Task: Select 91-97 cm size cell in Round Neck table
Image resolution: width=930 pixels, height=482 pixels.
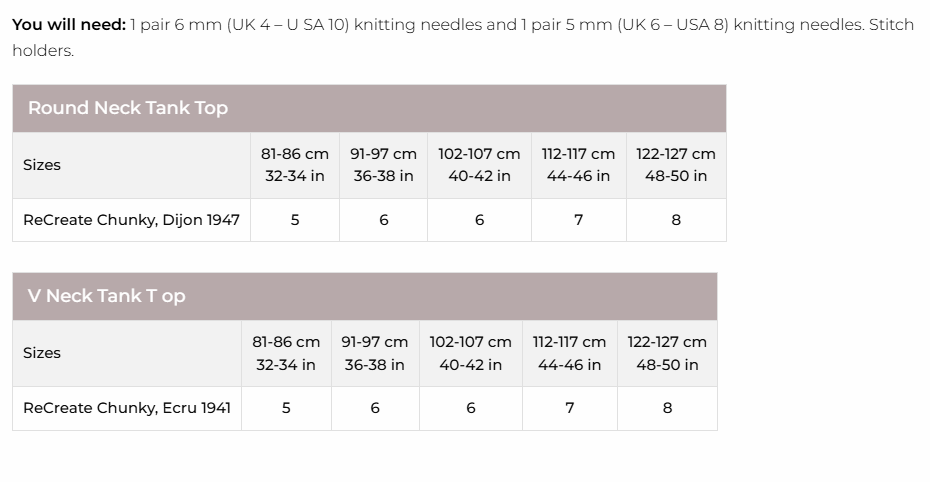Action: pyautogui.click(x=383, y=165)
